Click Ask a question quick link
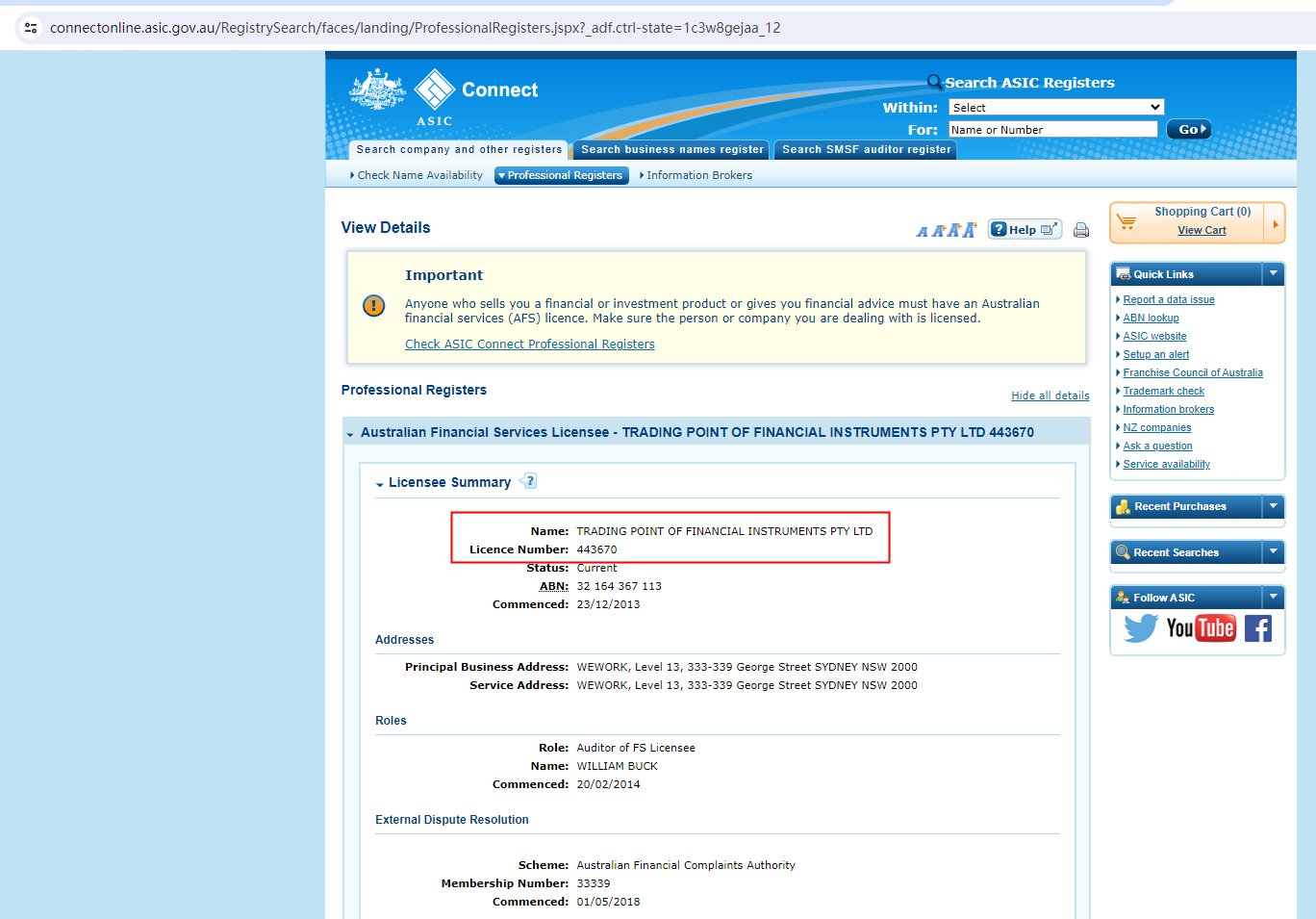The height and width of the screenshot is (919, 1316). (1157, 447)
